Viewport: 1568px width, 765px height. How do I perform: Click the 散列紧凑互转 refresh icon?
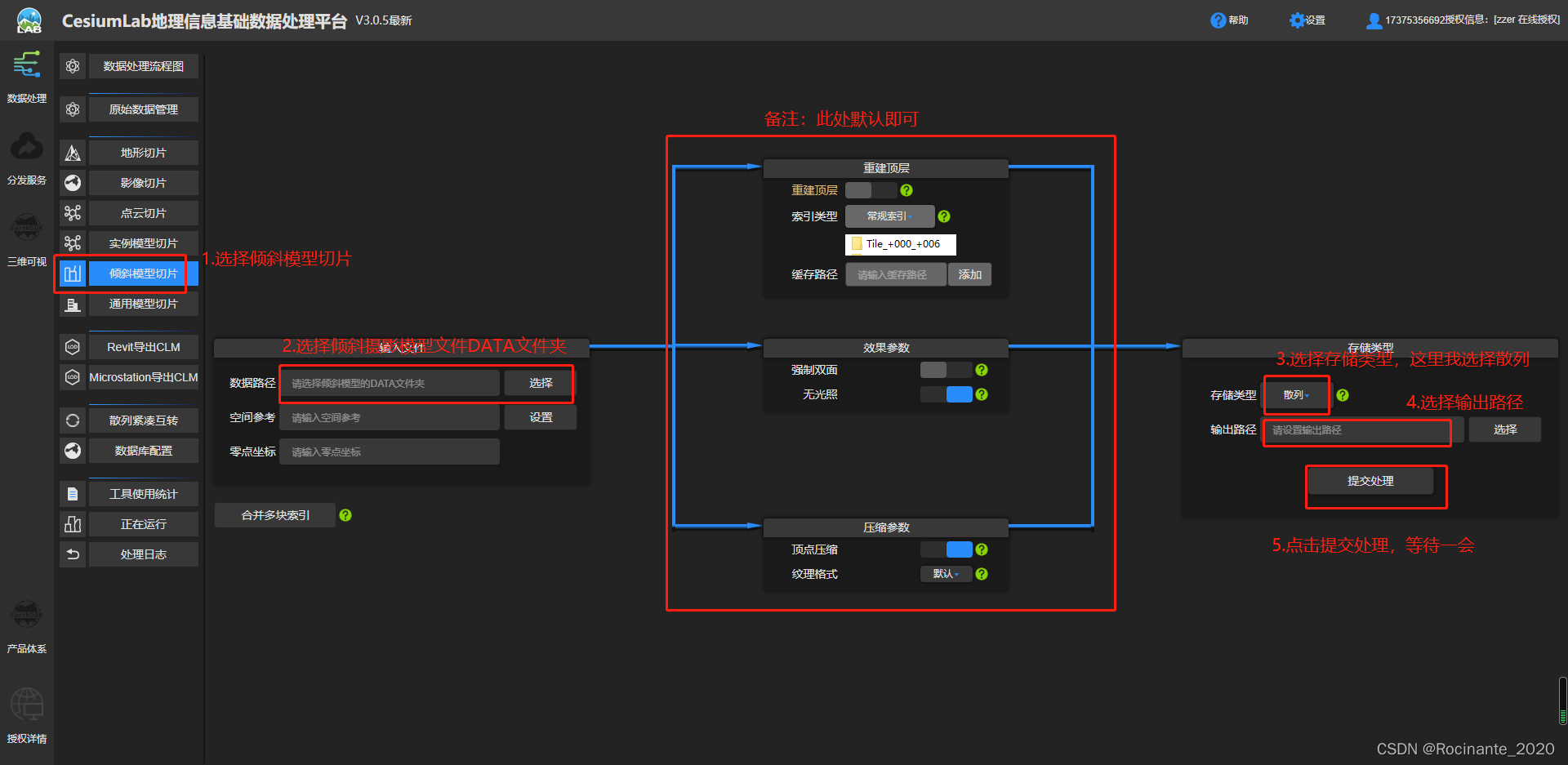pos(73,420)
